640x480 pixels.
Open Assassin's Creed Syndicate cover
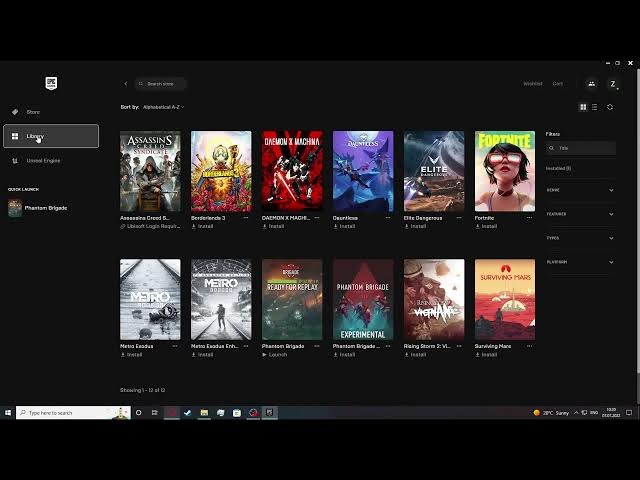click(150, 171)
